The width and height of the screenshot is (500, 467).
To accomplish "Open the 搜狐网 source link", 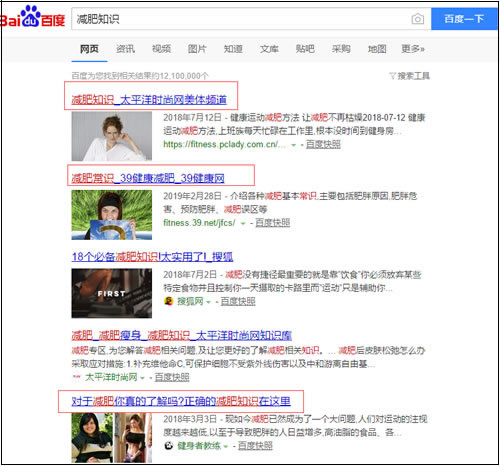I will coord(190,301).
